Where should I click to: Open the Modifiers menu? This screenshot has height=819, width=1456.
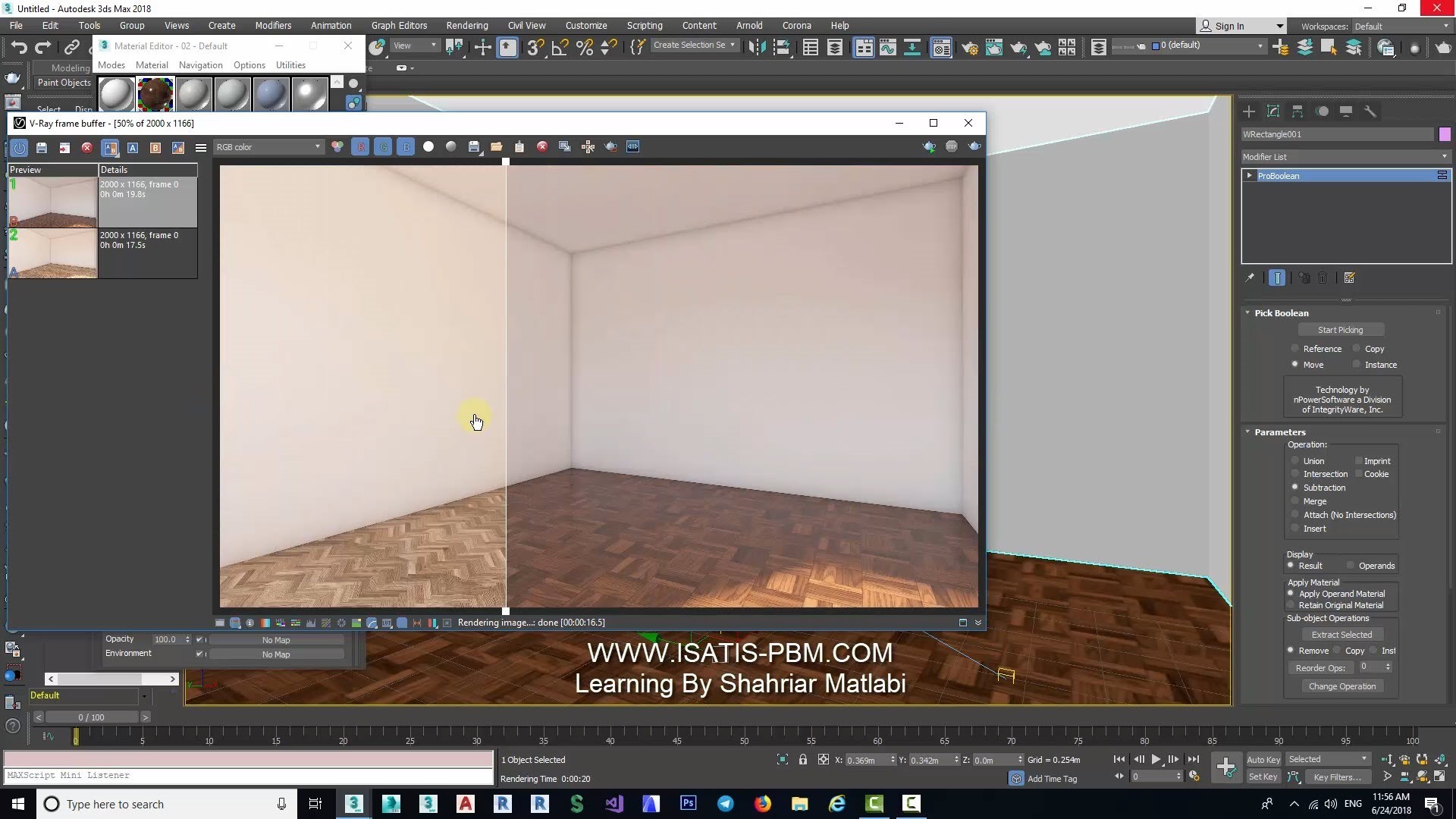click(x=273, y=26)
